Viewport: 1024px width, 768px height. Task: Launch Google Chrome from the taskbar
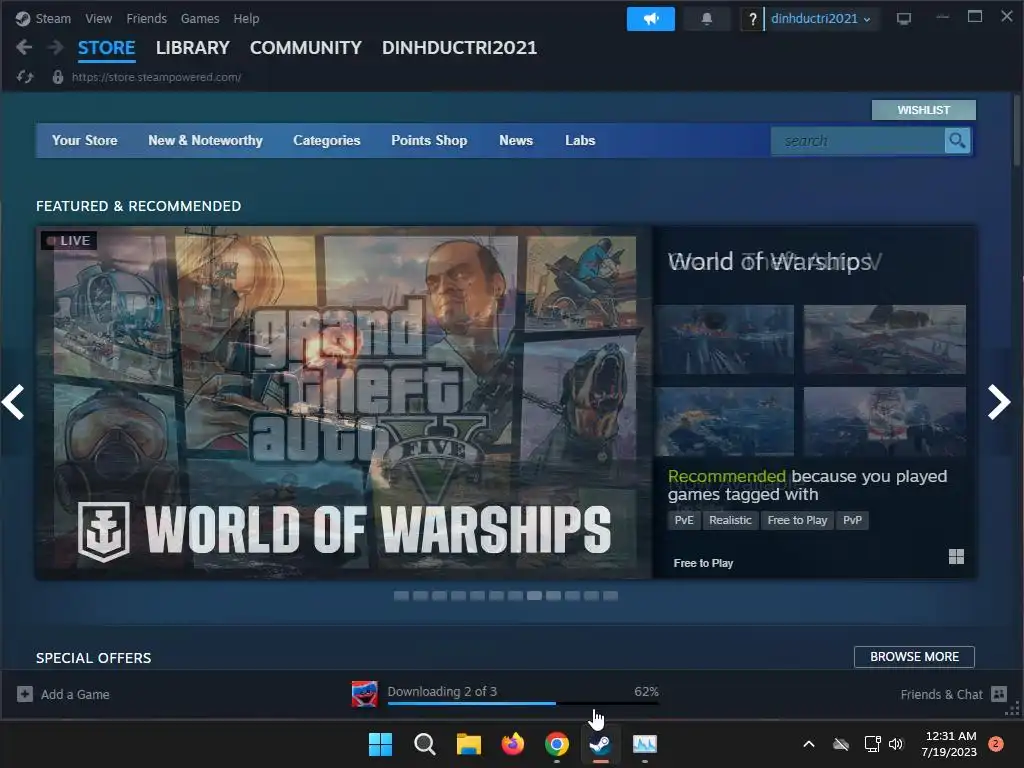(x=556, y=744)
